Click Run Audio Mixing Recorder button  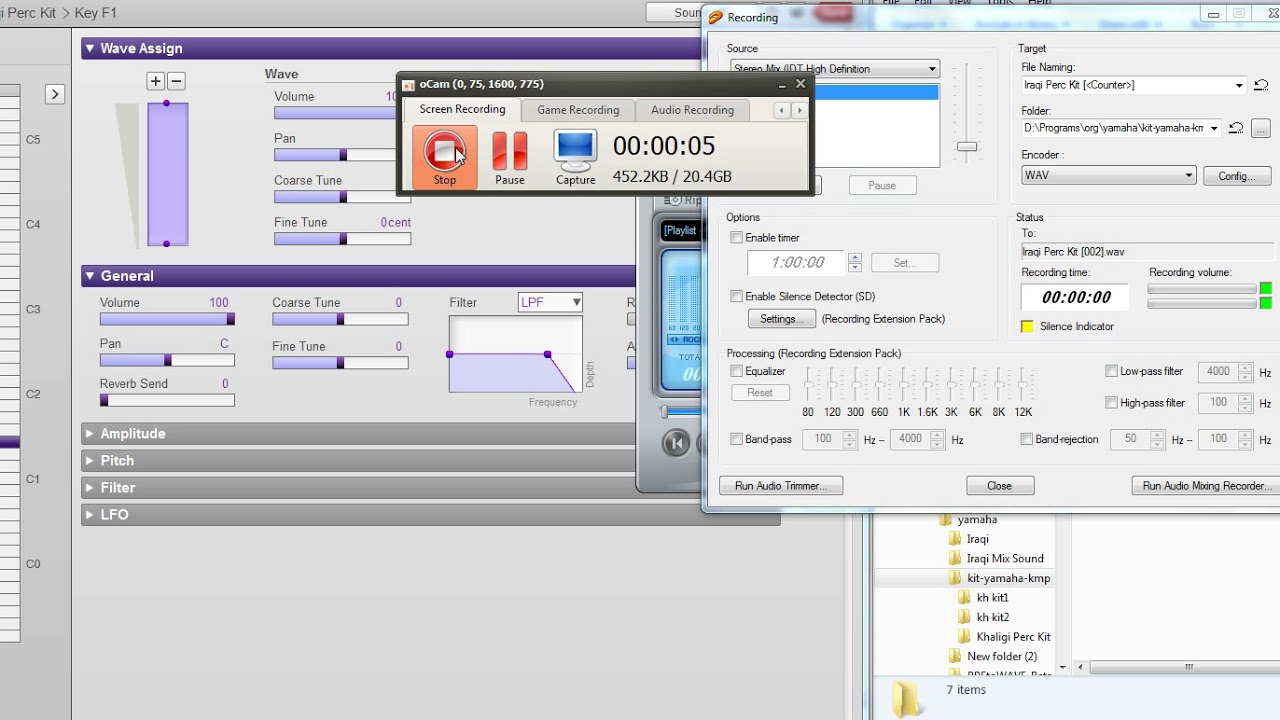tap(1205, 486)
